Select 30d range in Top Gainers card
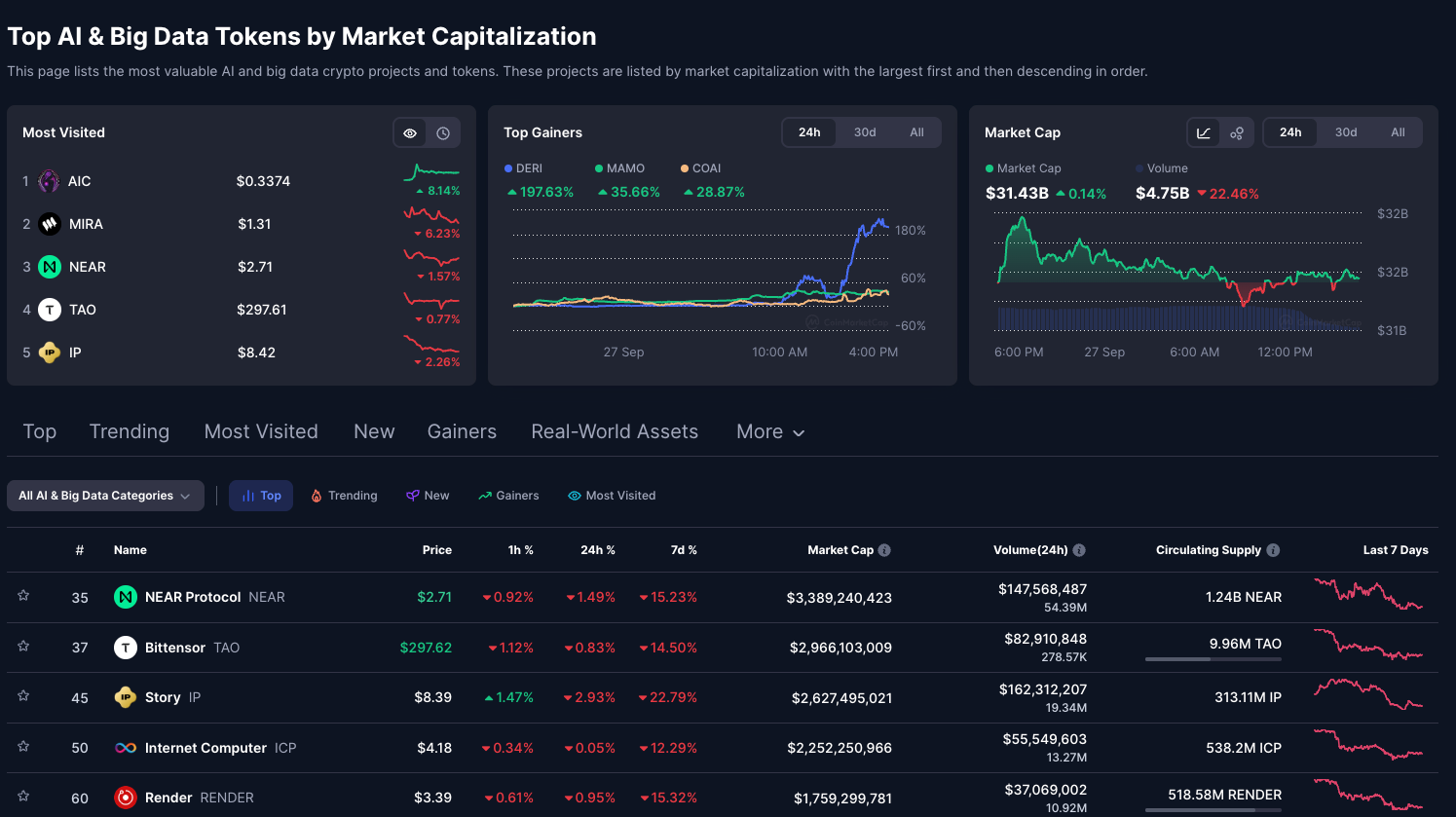1456x817 pixels. click(x=865, y=132)
